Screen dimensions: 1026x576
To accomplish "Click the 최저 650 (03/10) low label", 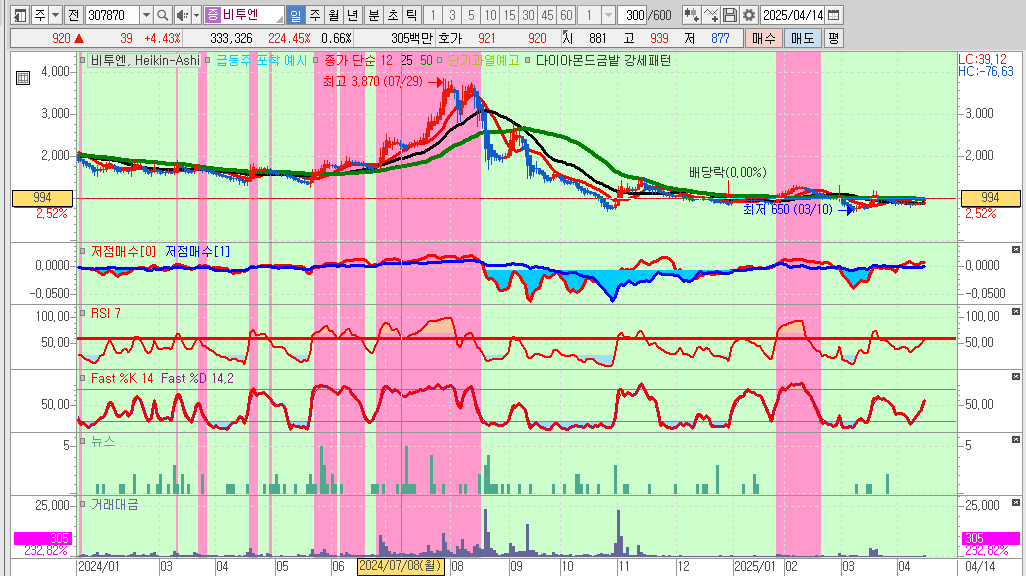I will [788, 209].
